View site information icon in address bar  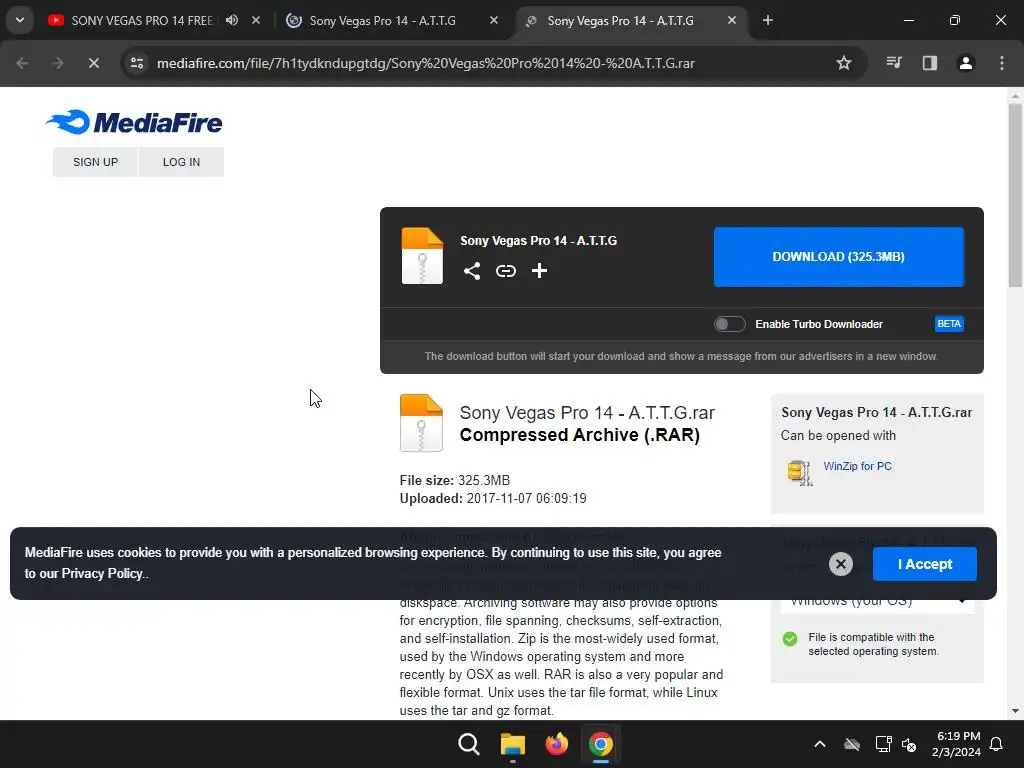click(137, 63)
